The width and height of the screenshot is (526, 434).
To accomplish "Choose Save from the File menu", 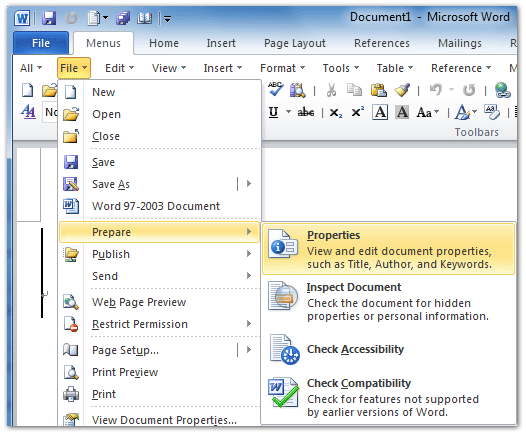I will 160,162.
